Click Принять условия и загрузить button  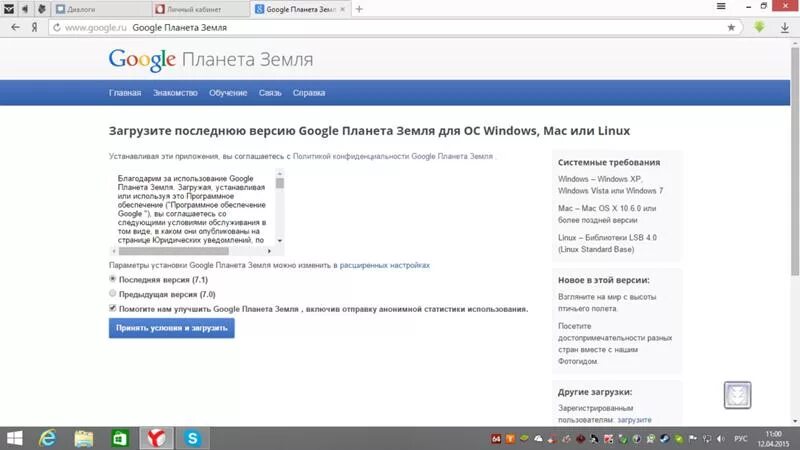[171, 328]
